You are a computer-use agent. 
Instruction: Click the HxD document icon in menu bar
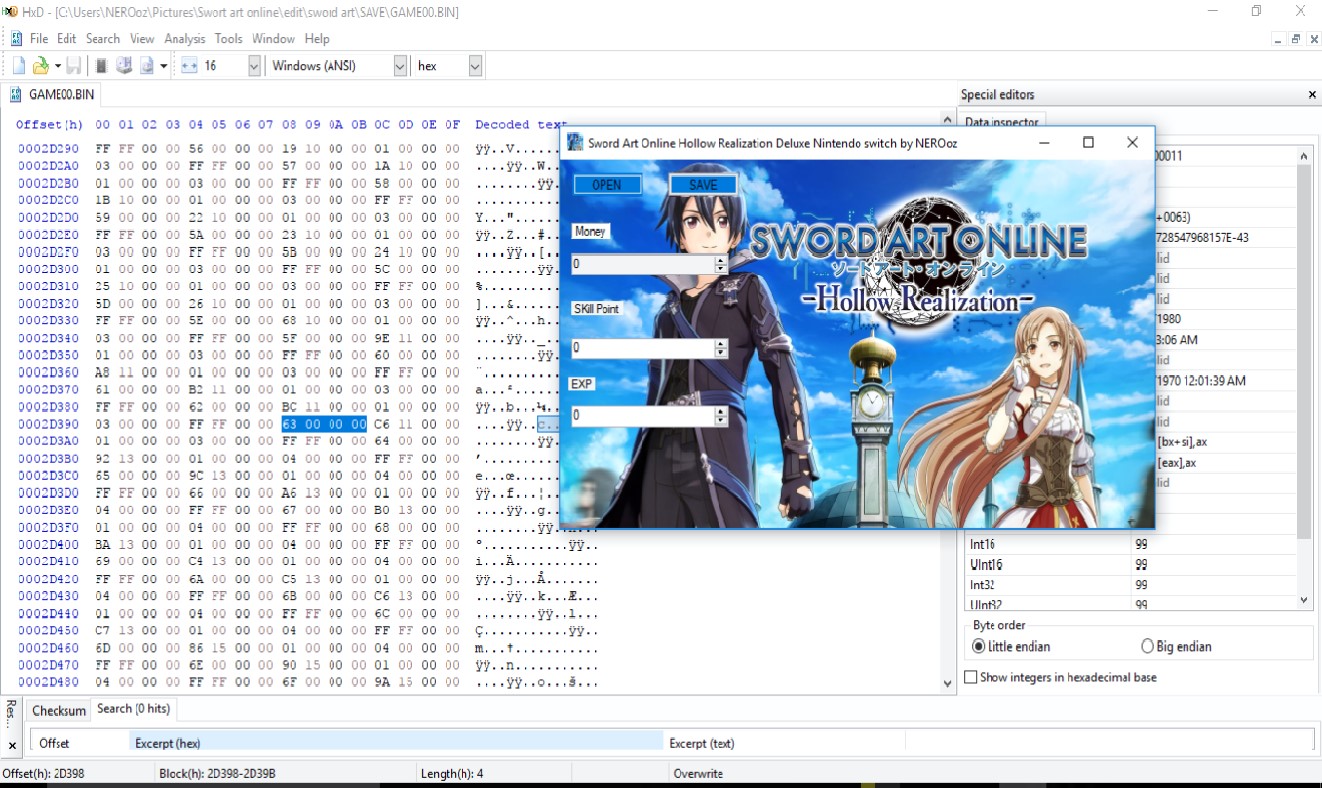(x=16, y=39)
